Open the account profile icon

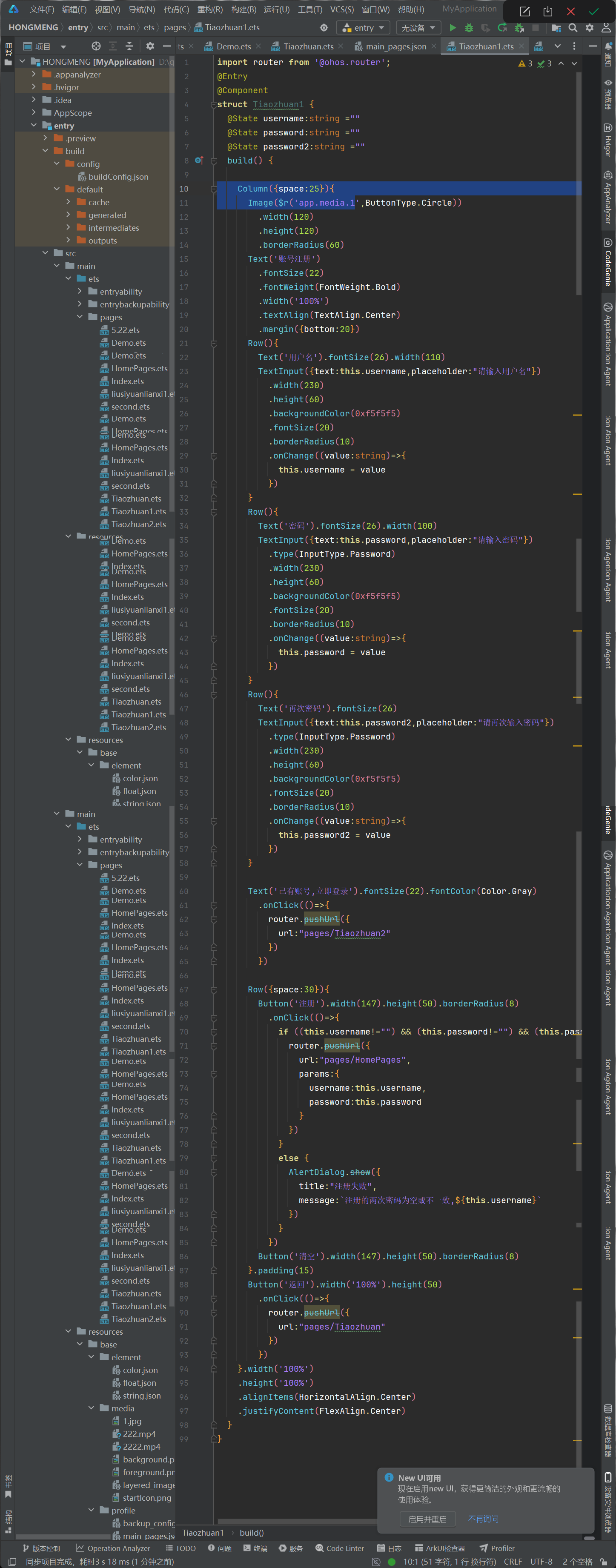[x=606, y=27]
